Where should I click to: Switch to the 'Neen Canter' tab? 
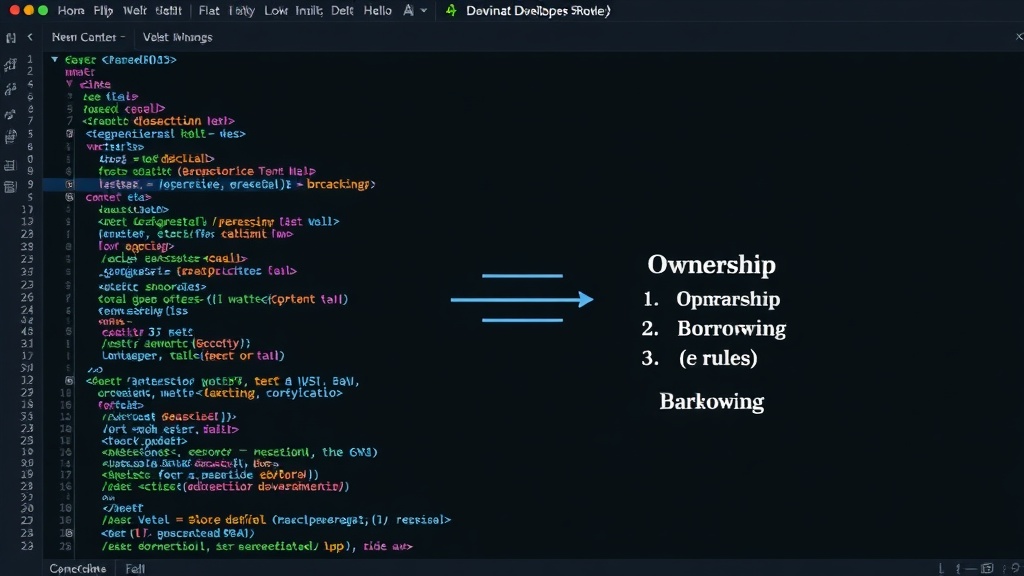pos(88,37)
